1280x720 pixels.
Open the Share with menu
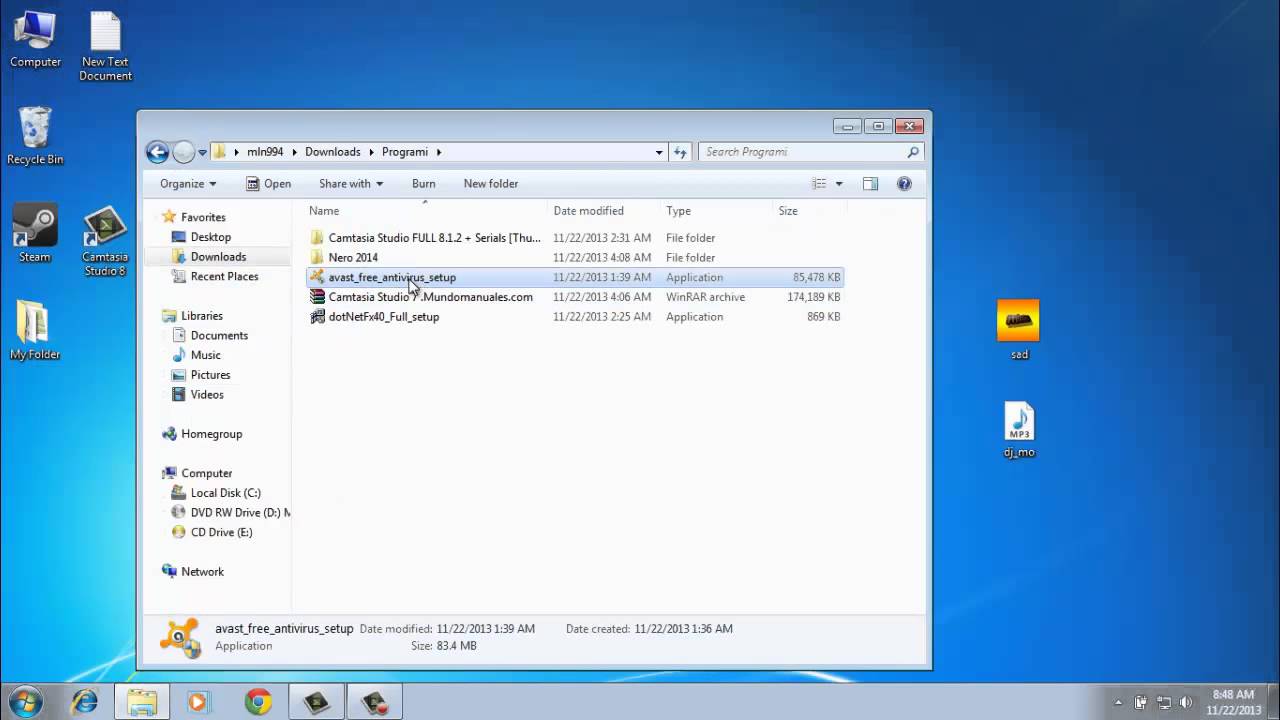pyautogui.click(x=351, y=184)
